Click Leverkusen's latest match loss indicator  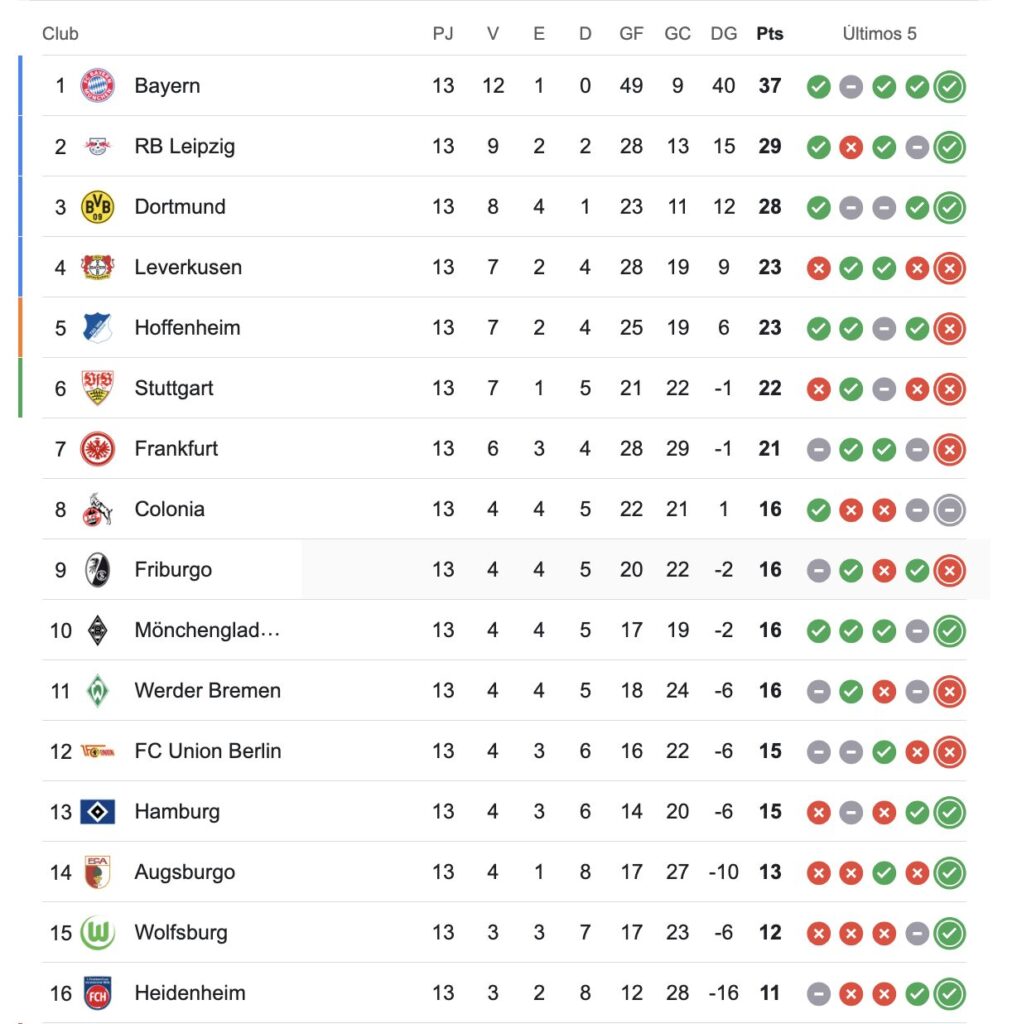coord(949,268)
